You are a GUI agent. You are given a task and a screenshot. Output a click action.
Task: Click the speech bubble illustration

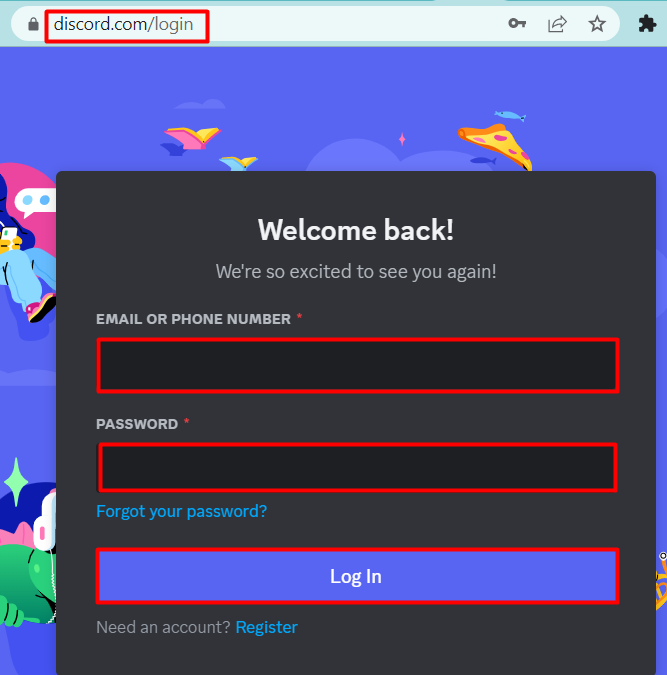coord(35,202)
